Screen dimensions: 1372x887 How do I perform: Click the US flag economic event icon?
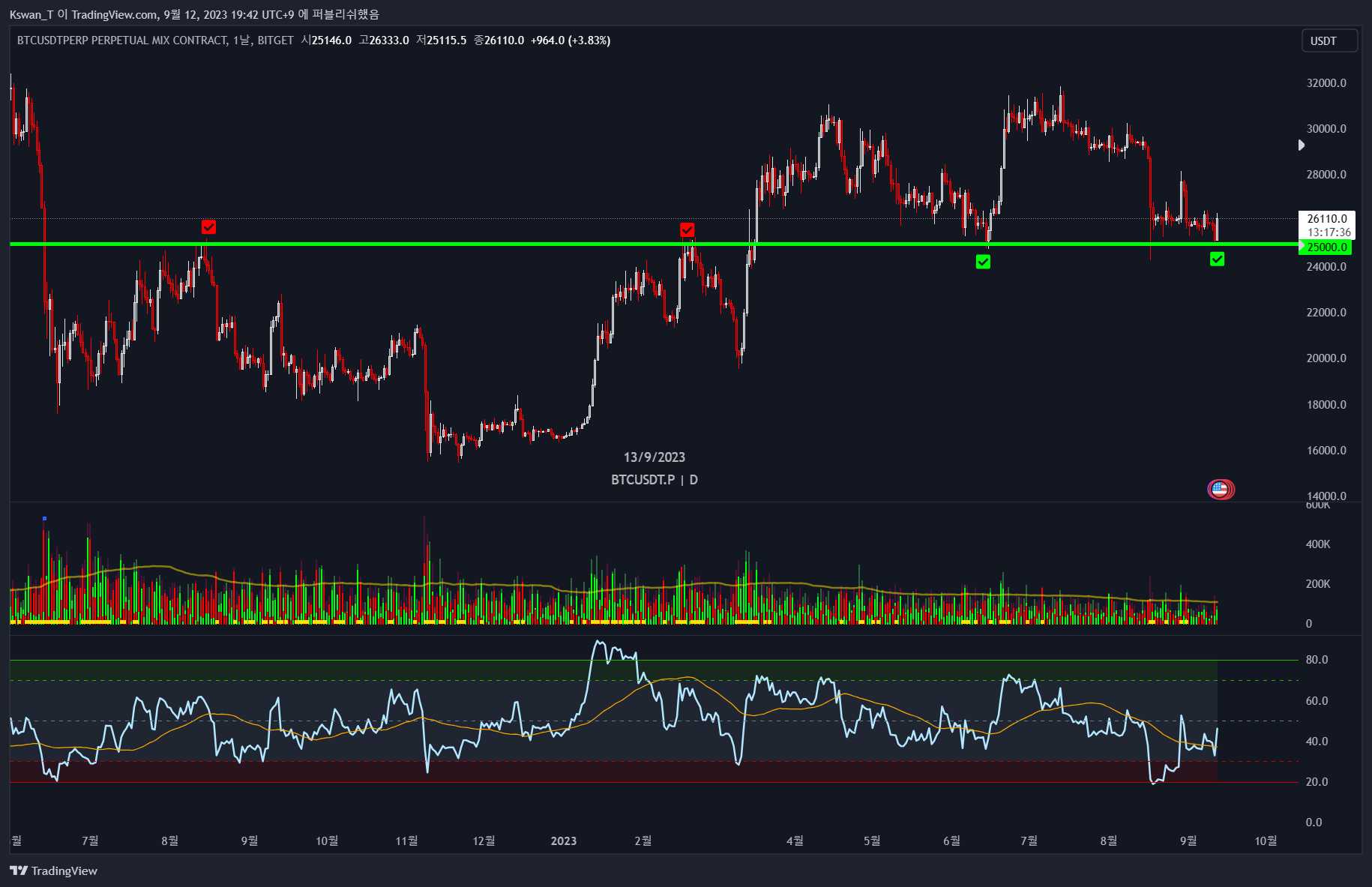1220,490
